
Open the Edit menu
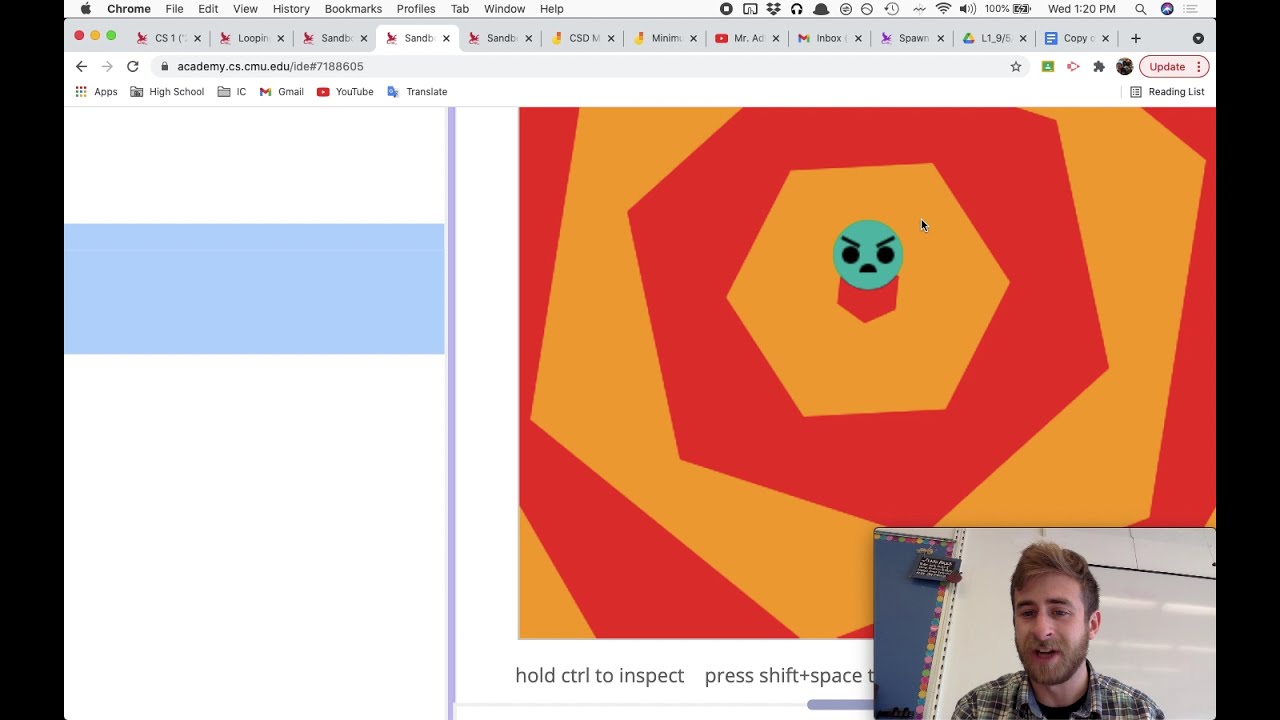point(208,9)
